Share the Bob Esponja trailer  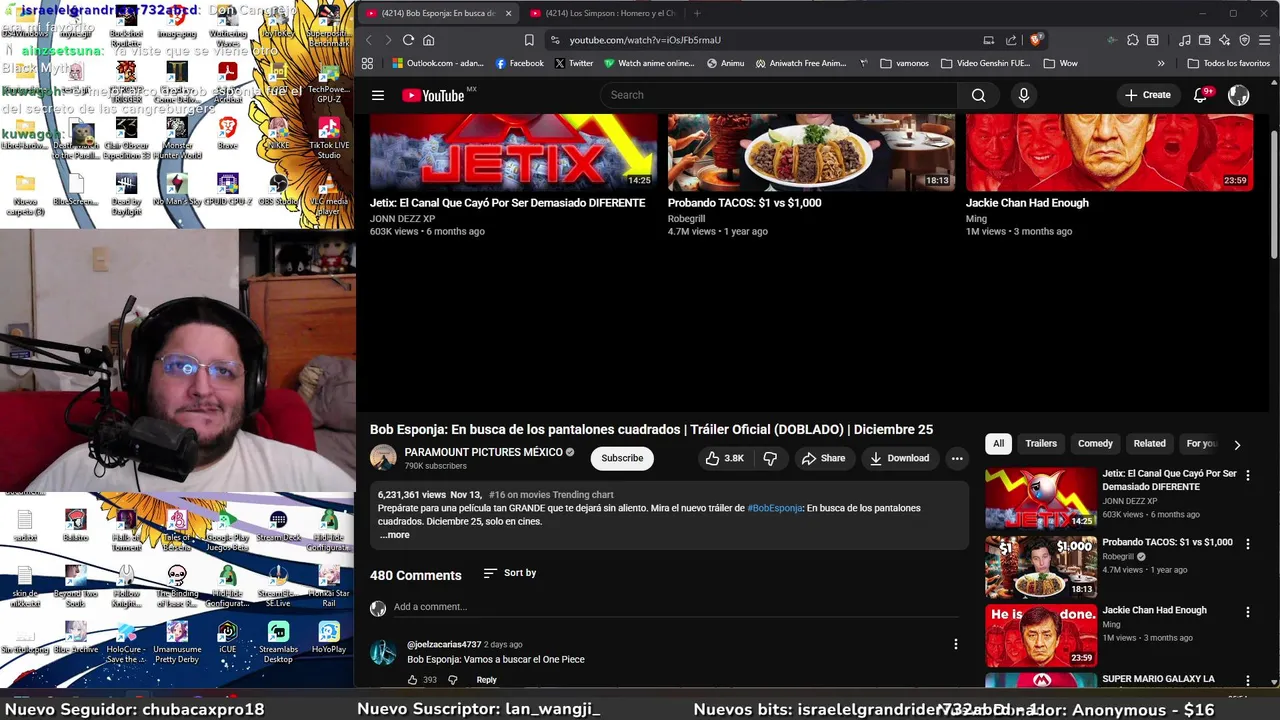click(x=823, y=458)
